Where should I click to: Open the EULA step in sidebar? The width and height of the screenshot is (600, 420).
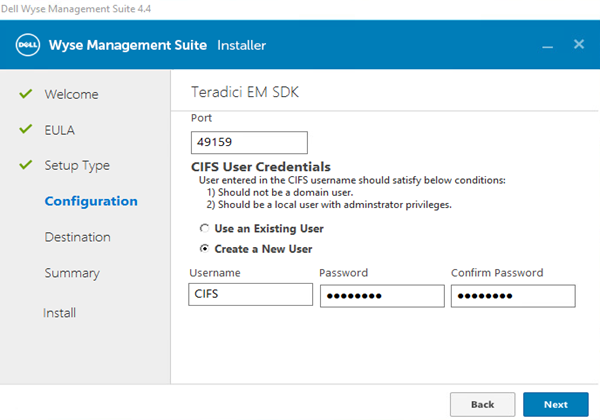tap(59, 130)
